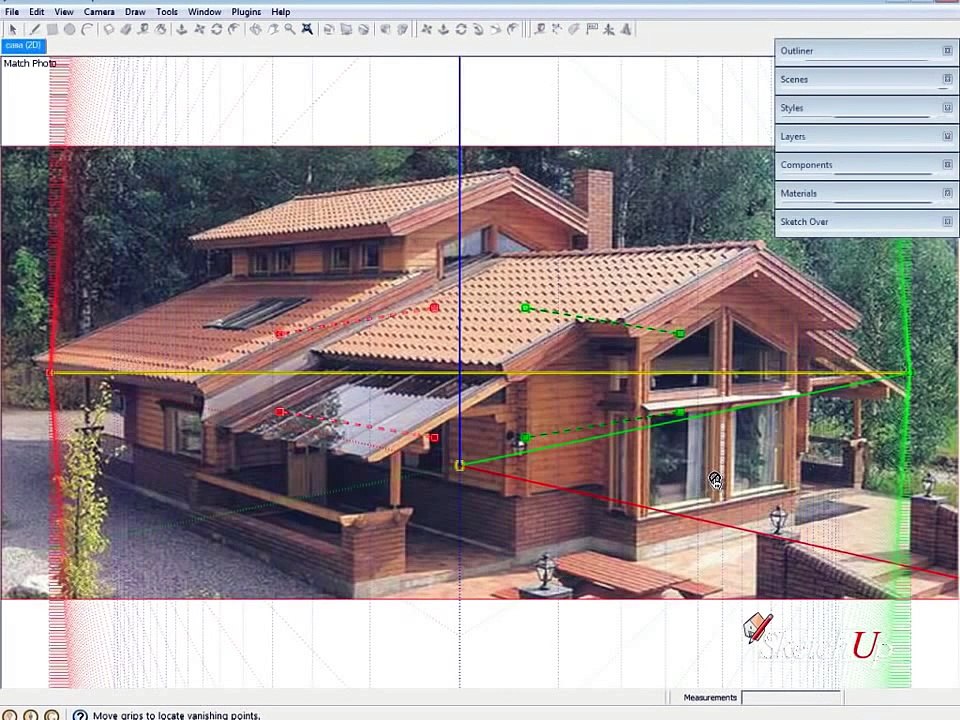Click the 'Match Photo' label

(29, 63)
